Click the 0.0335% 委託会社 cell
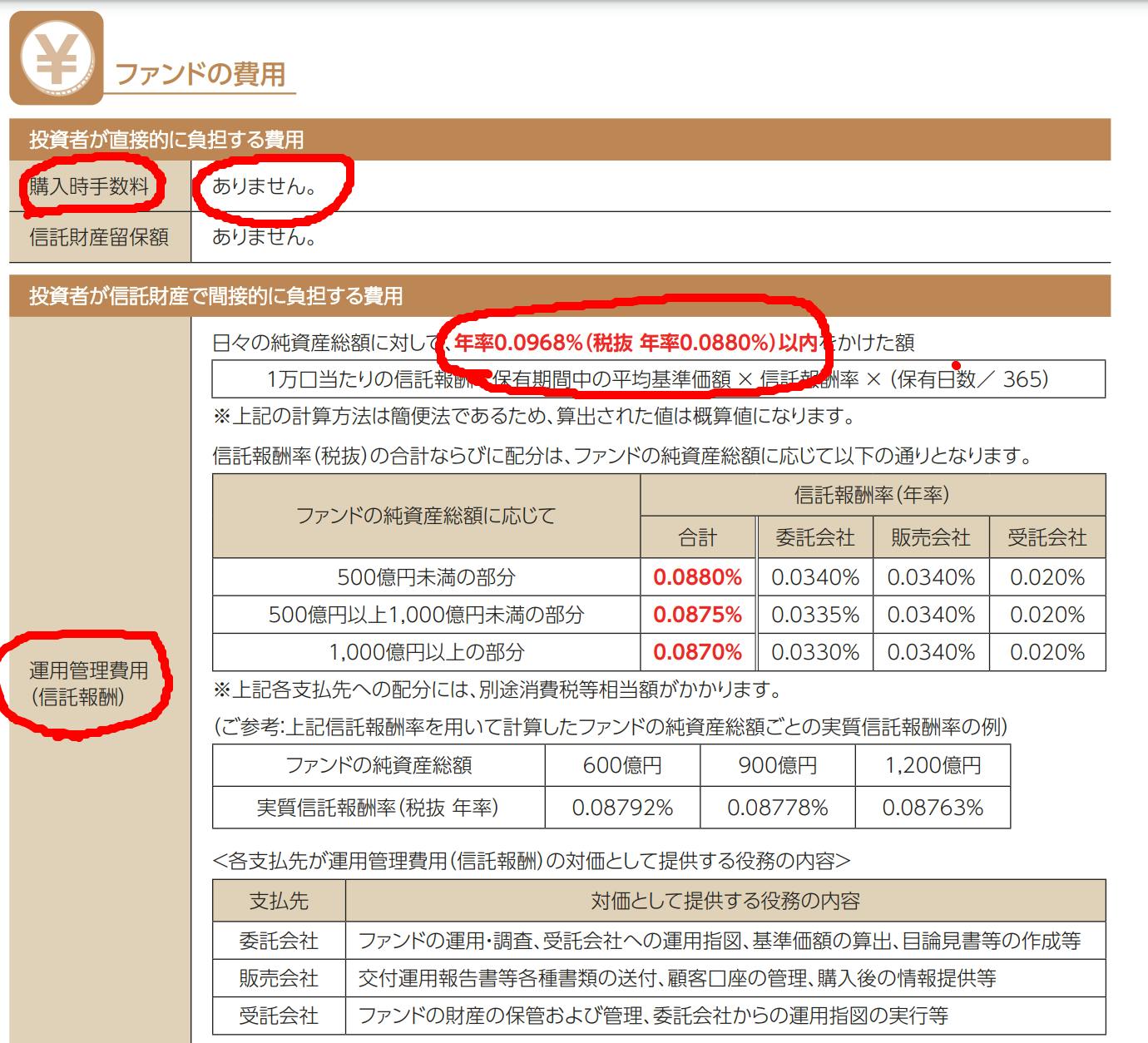Screen dimensions: 1148x1043 (x=815, y=615)
